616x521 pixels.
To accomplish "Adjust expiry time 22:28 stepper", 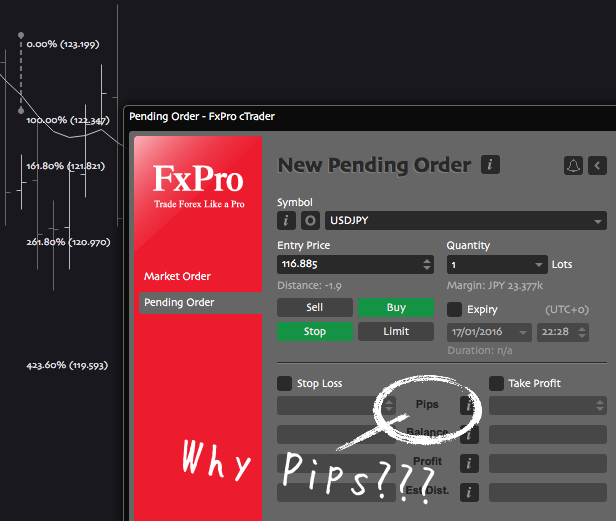I will (582, 332).
